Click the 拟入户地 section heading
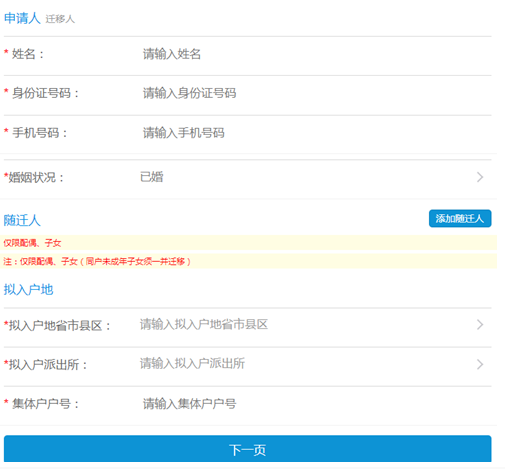505x469 pixels. tap(29, 289)
